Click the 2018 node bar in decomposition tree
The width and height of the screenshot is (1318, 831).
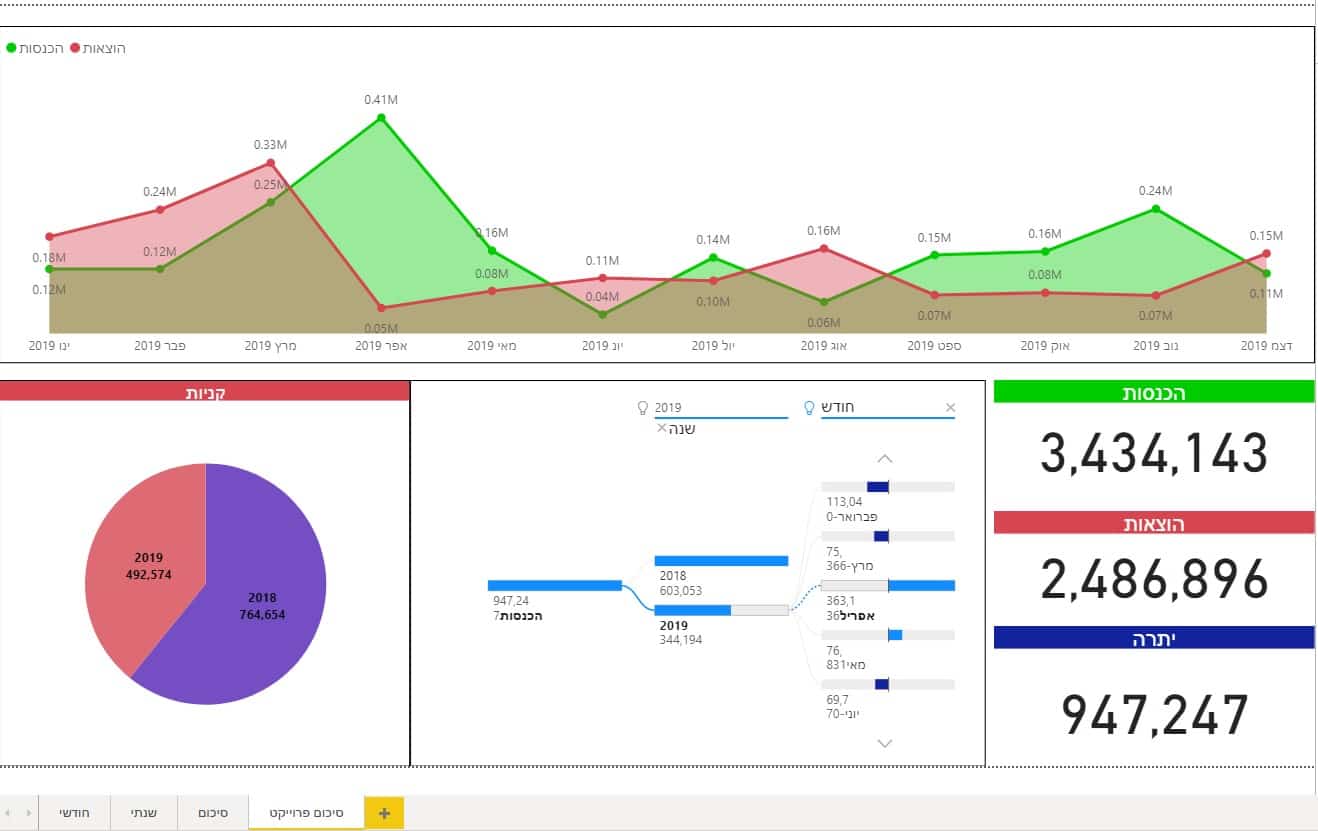click(722, 561)
